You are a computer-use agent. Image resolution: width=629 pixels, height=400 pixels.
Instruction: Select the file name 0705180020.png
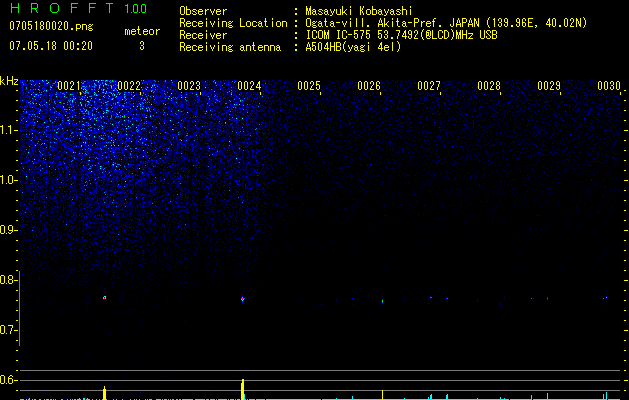pyautogui.click(x=51, y=26)
